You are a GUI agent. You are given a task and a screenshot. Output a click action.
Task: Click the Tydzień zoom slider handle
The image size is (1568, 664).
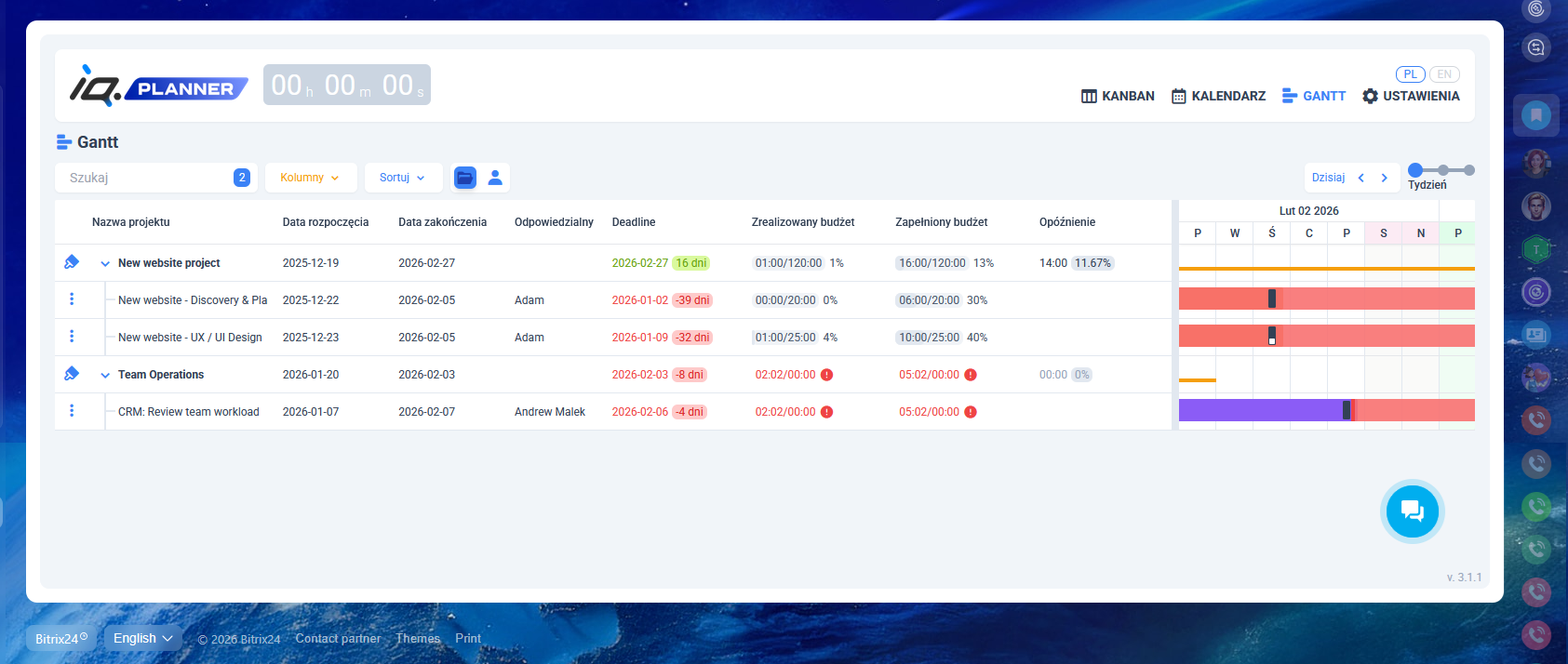click(x=1415, y=170)
